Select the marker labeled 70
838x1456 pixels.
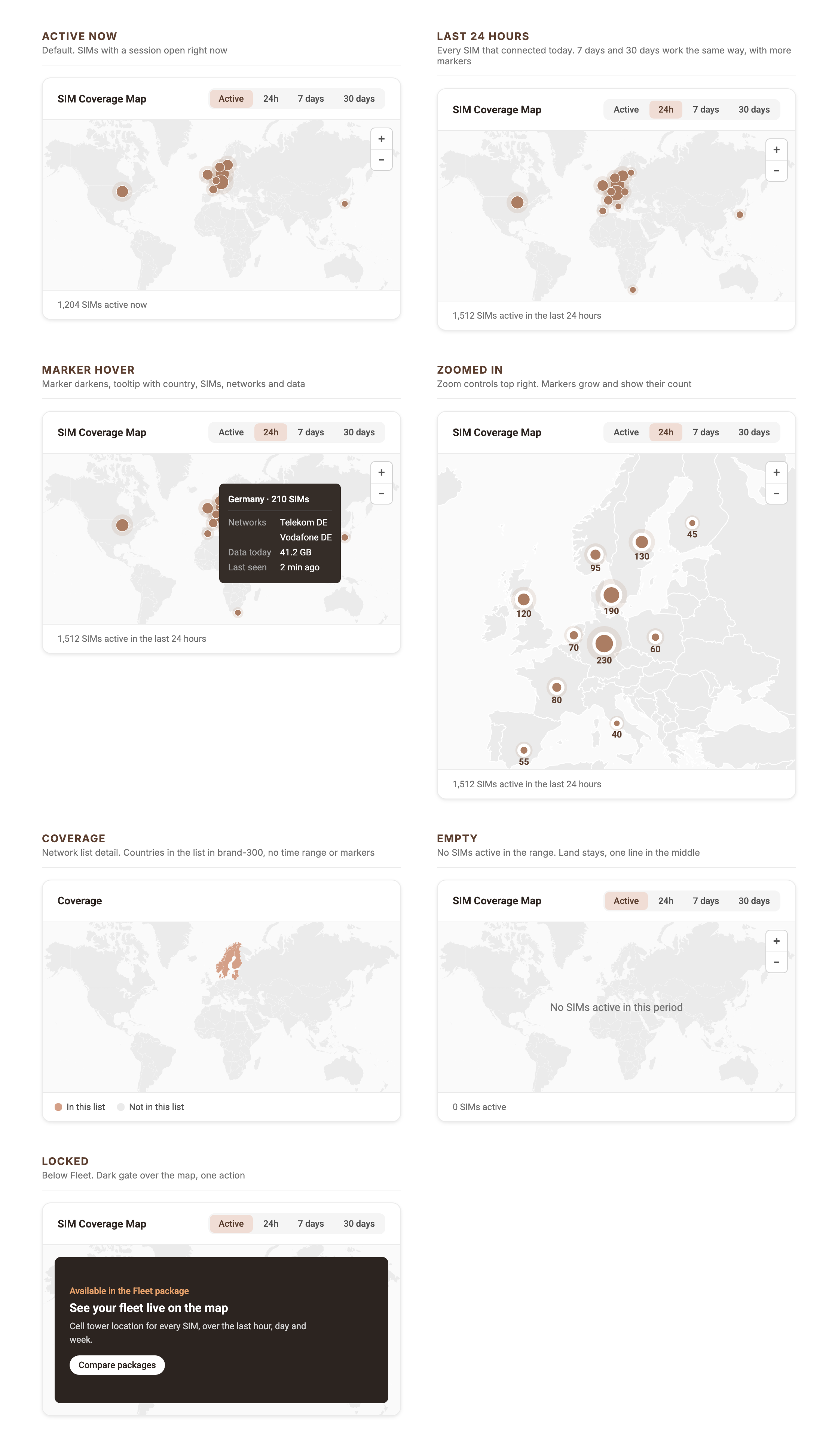[573, 635]
